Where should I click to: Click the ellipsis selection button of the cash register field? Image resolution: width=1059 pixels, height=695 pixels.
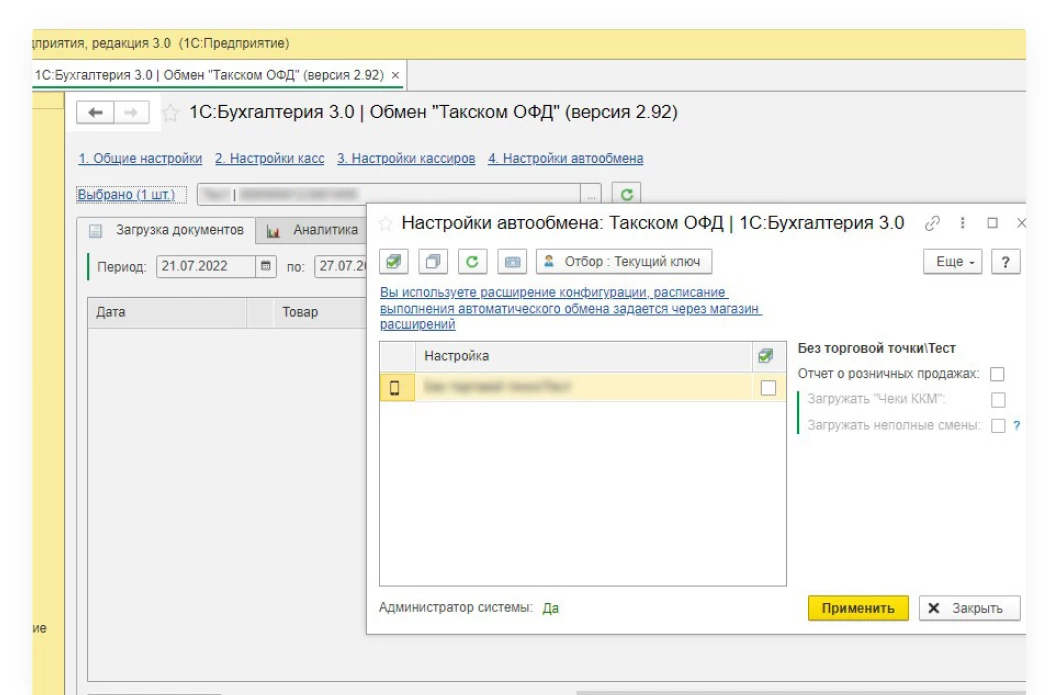point(592,194)
